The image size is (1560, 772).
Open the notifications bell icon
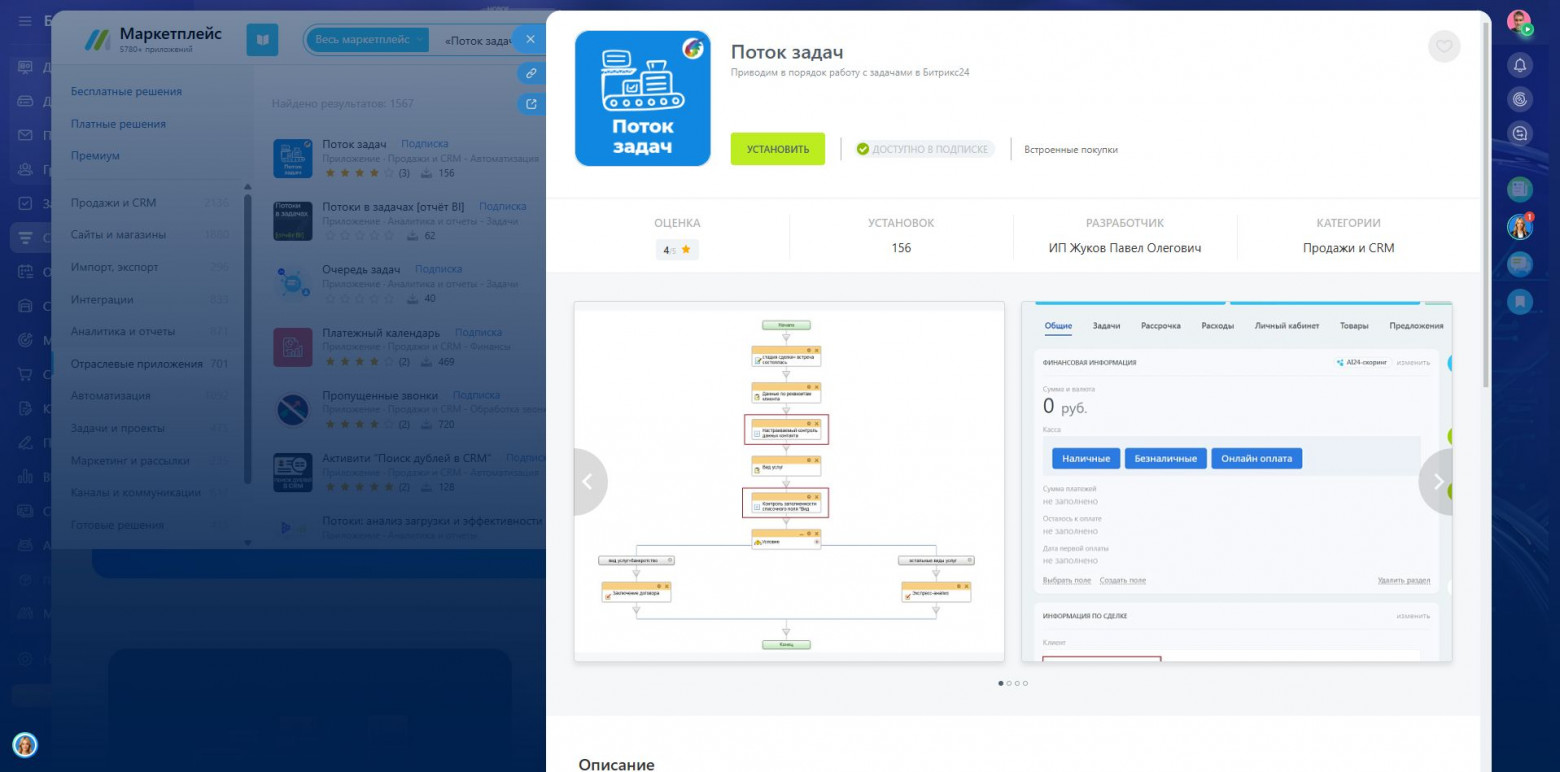coord(1520,65)
